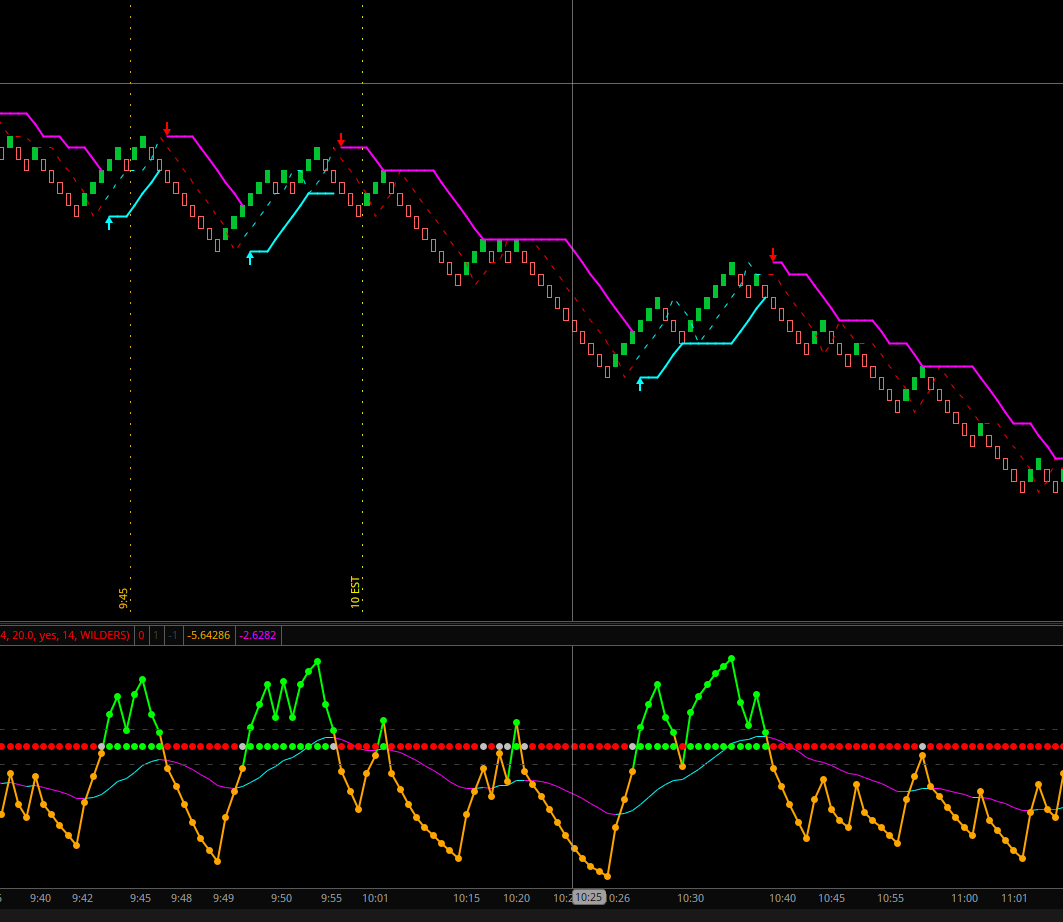This screenshot has height=922, width=1063.
Task: Click the cyan buy arrow near 9:49
Action: (250, 258)
